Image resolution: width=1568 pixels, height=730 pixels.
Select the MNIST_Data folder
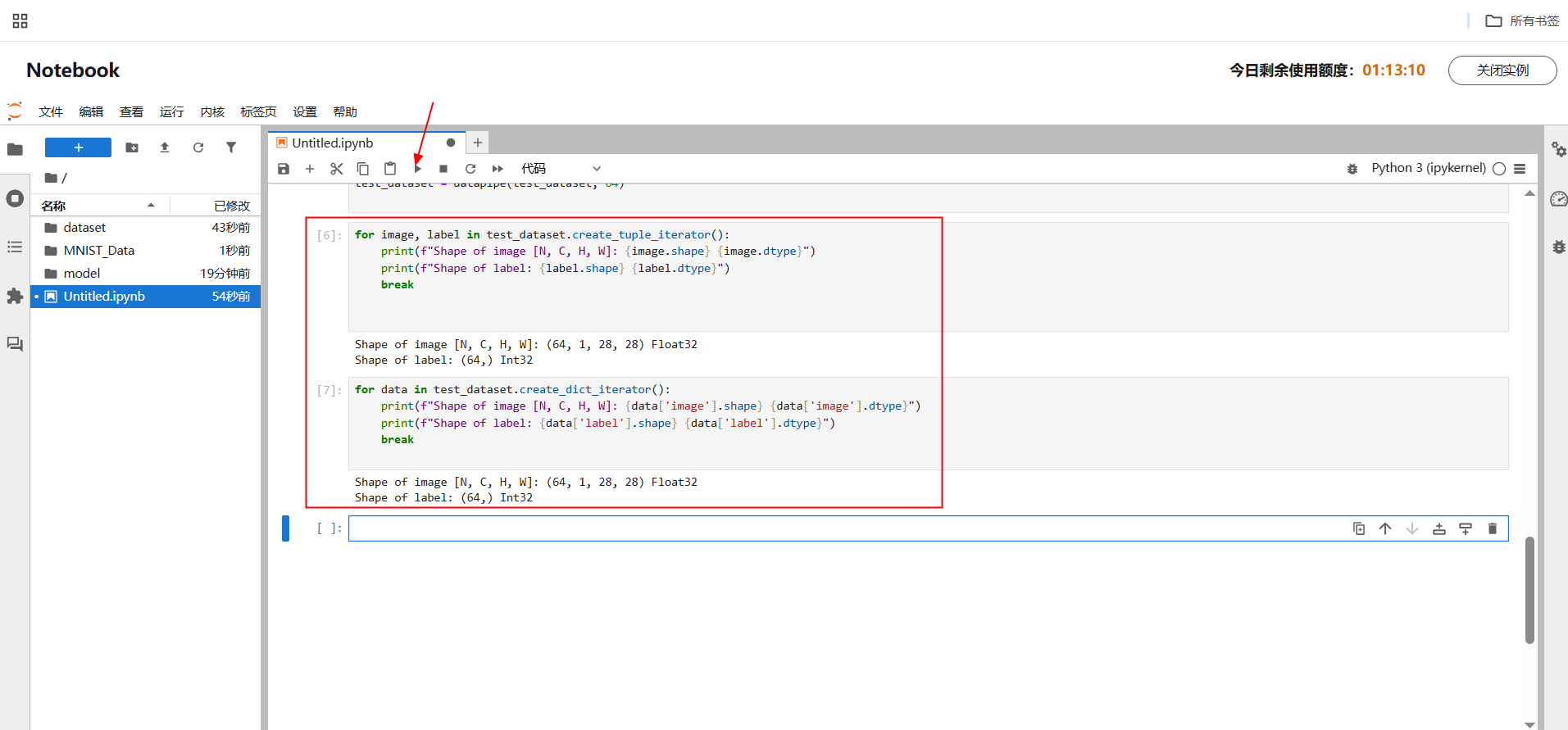[146, 251]
